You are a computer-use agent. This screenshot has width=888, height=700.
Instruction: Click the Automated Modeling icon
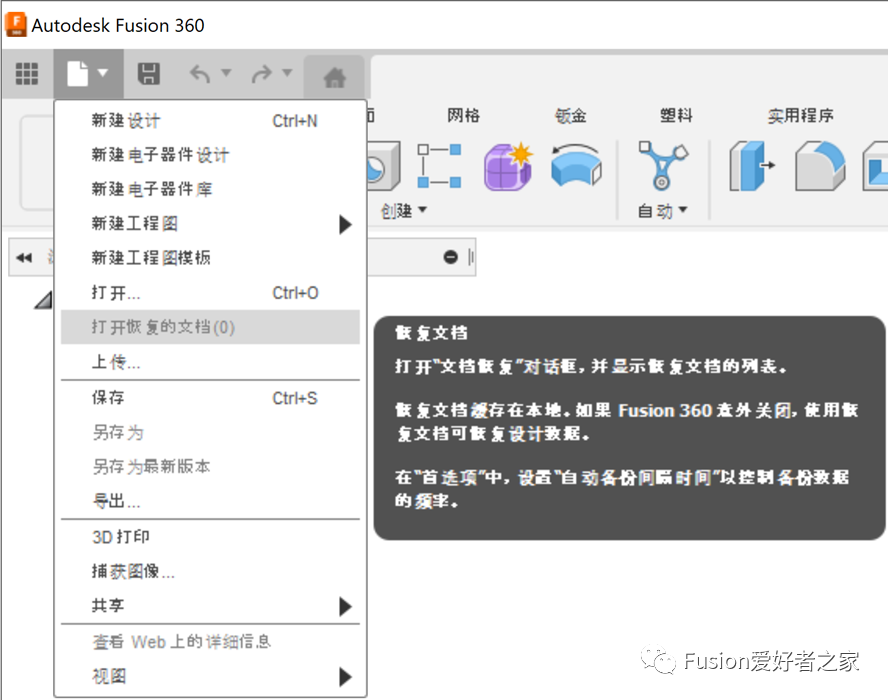coord(663,165)
